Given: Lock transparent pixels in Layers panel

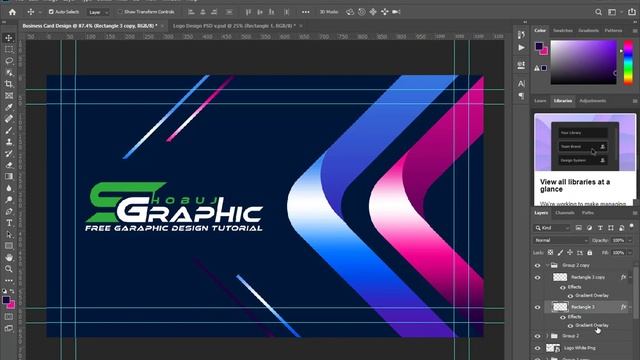Looking at the screenshot, I should coord(550,253).
